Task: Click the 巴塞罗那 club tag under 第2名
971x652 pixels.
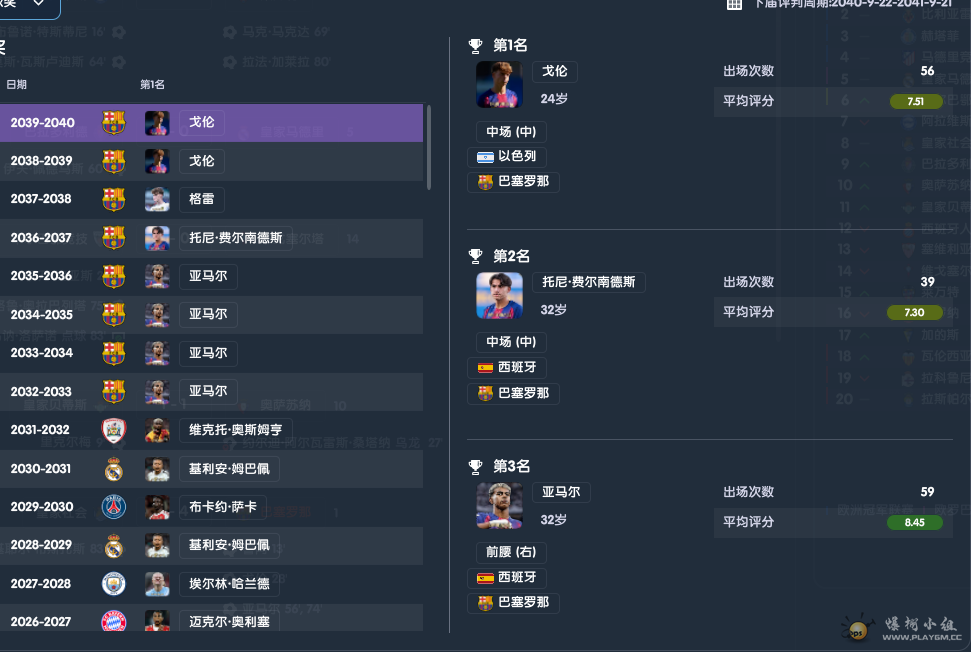Action: coord(513,393)
